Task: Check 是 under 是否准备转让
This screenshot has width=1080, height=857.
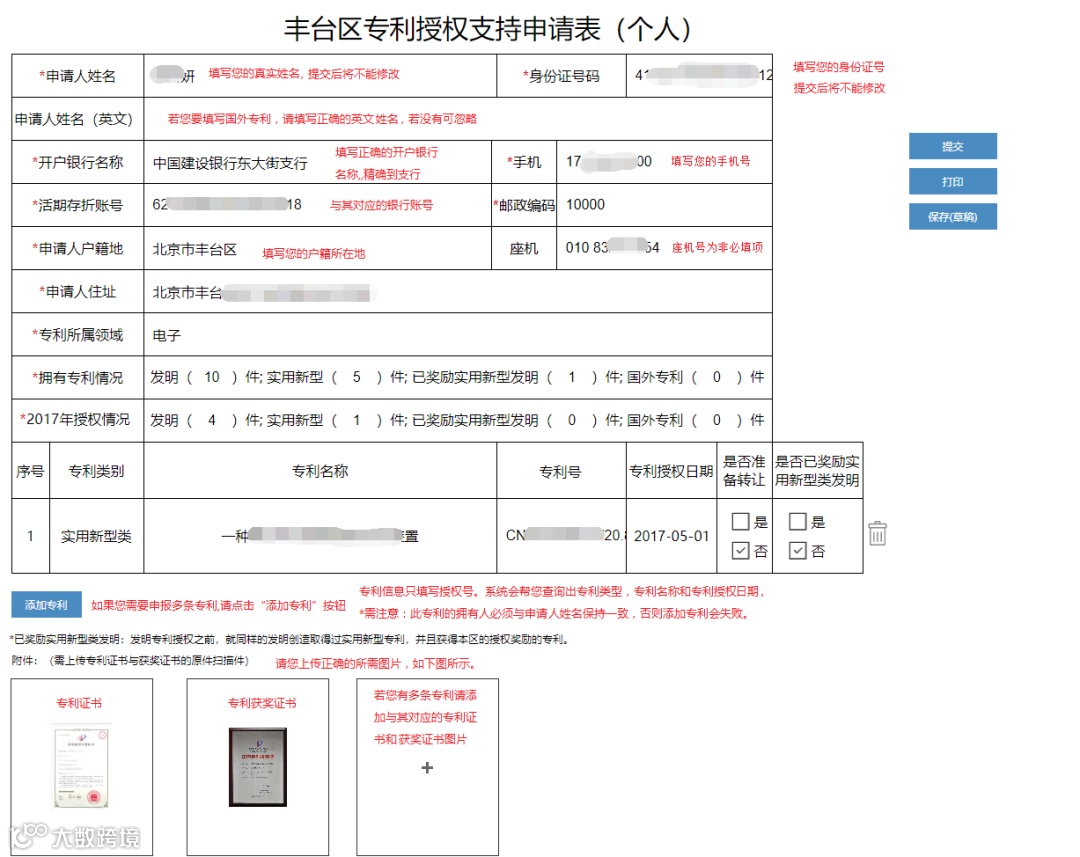Action: click(x=740, y=522)
